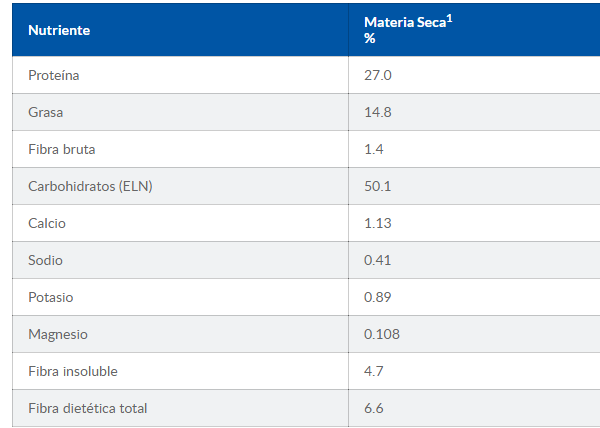Select the Potasio row label
This screenshot has width=600, height=428.
coord(51,297)
